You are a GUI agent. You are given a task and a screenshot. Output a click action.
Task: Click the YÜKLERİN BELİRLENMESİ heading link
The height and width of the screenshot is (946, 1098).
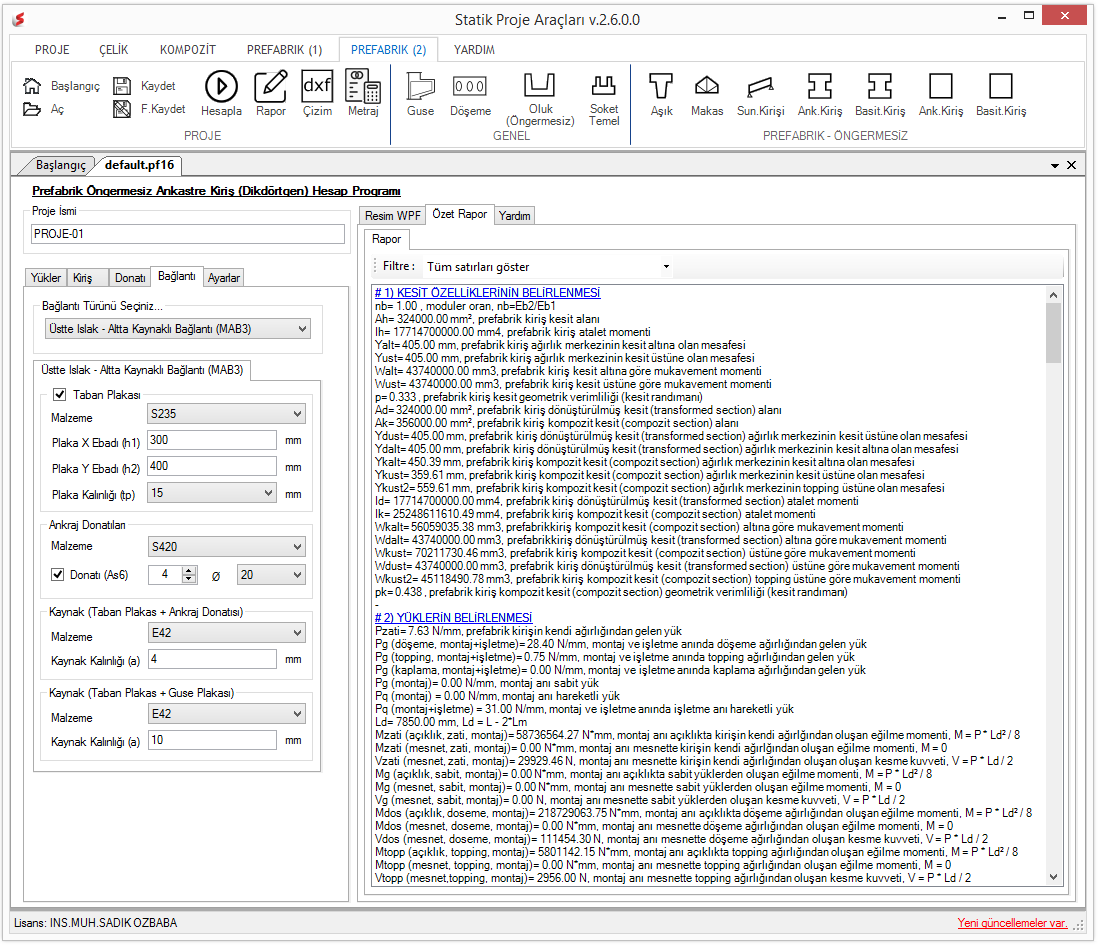(x=453, y=618)
